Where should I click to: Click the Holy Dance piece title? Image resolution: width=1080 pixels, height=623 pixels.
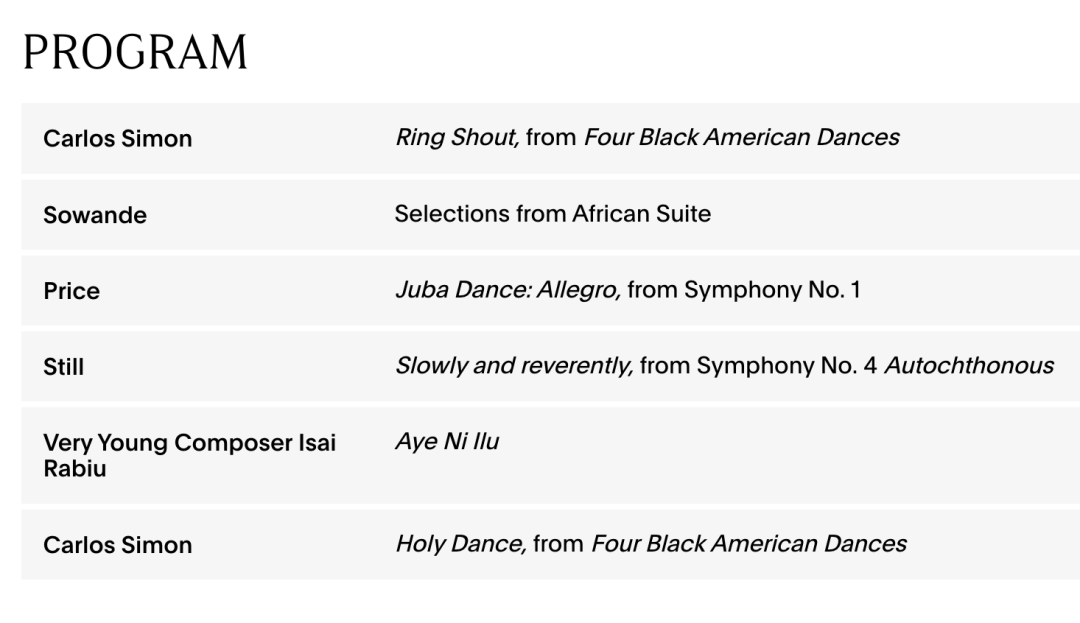[x=459, y=544]
